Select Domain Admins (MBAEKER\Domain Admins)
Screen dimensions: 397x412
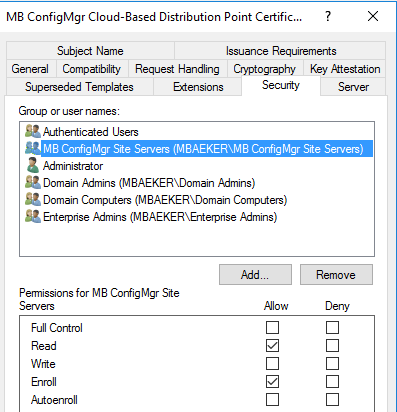pyautogui.click(x=149, y=183)
